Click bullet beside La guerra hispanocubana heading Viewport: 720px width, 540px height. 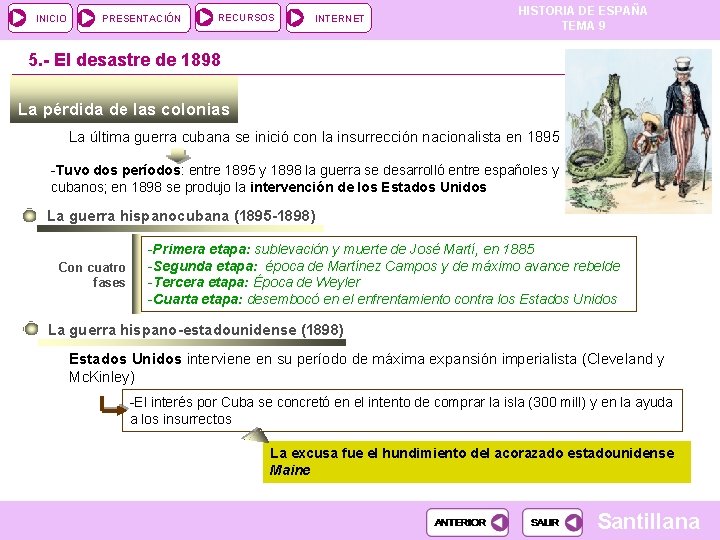pos(30,215)
